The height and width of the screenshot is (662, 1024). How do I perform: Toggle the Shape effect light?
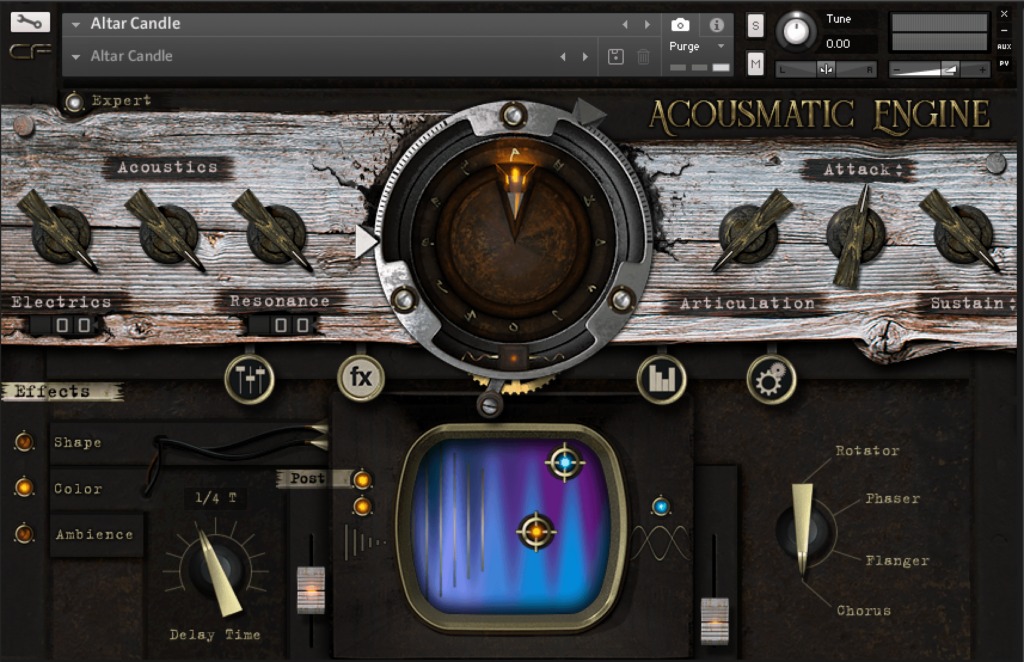(x=24, y=441)
